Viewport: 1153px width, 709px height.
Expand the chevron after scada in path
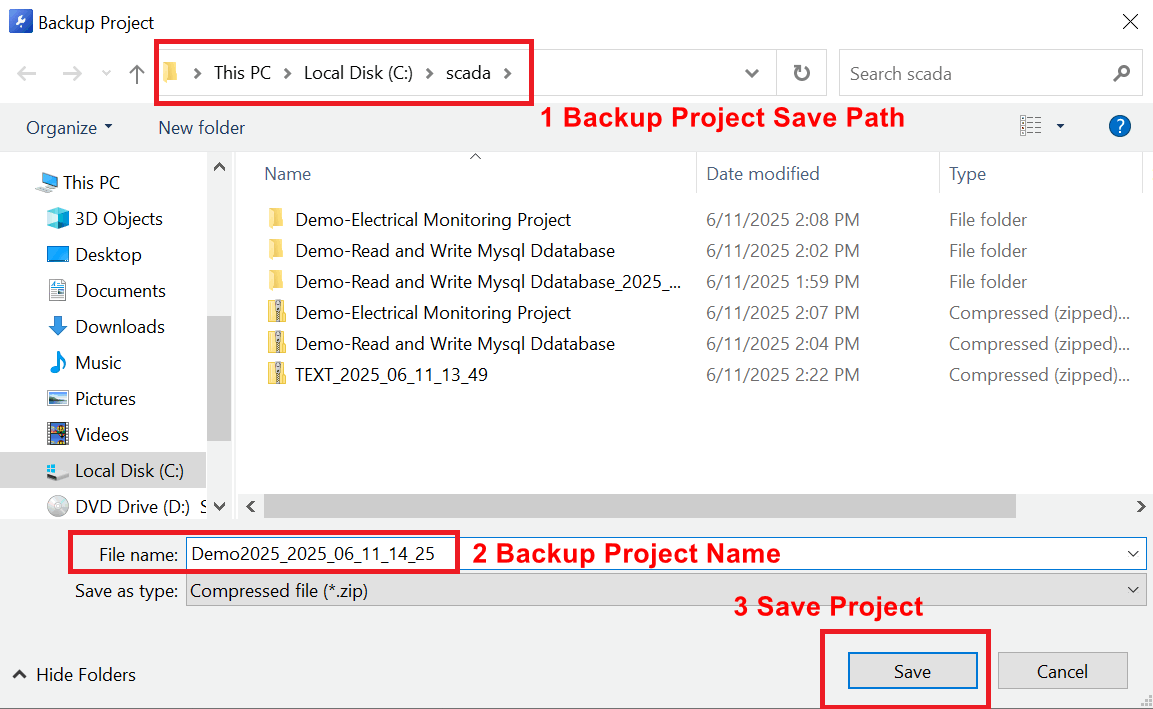(x=507, y=73)
